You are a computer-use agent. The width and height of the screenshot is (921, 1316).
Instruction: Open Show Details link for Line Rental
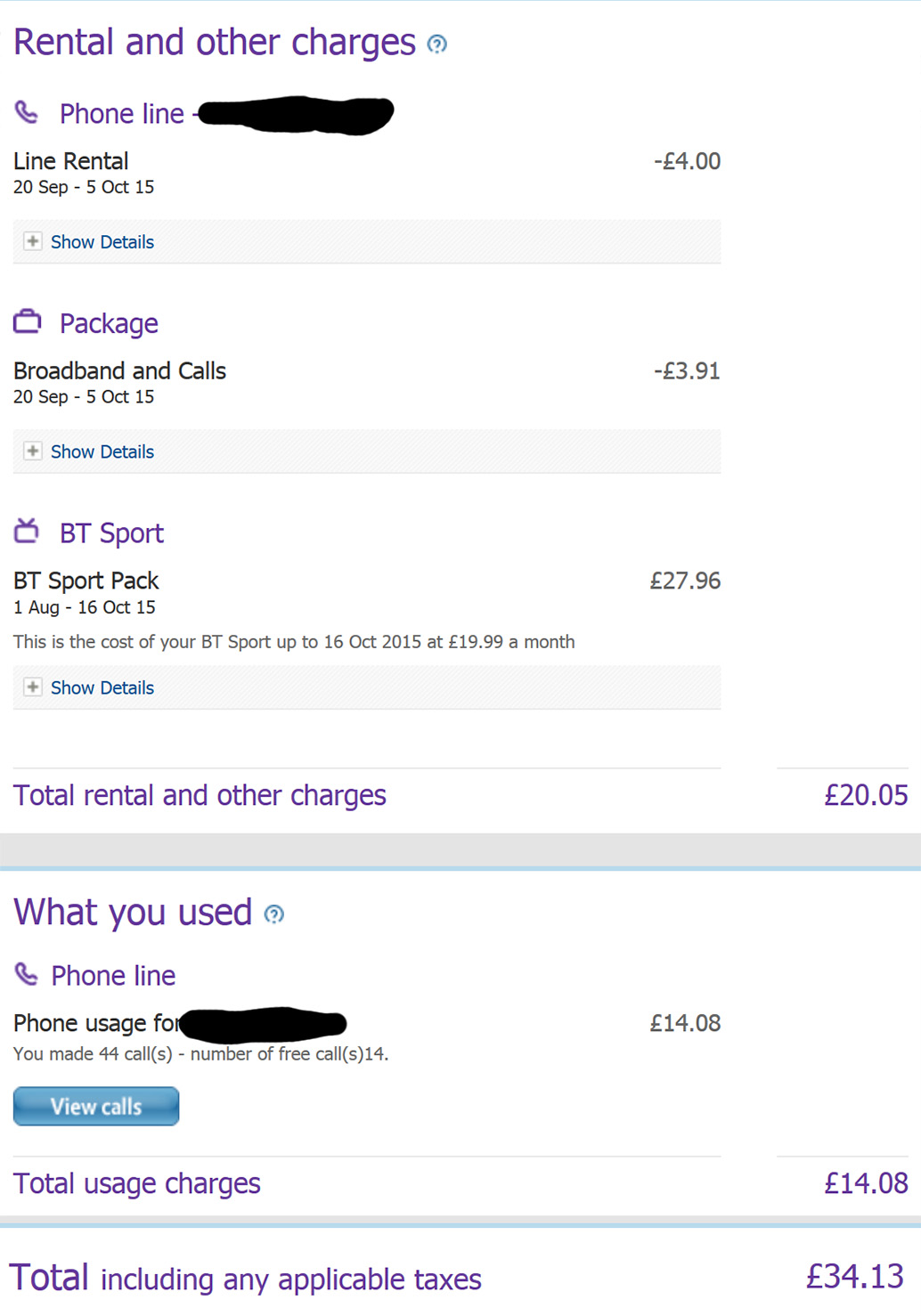coord(102,242)
